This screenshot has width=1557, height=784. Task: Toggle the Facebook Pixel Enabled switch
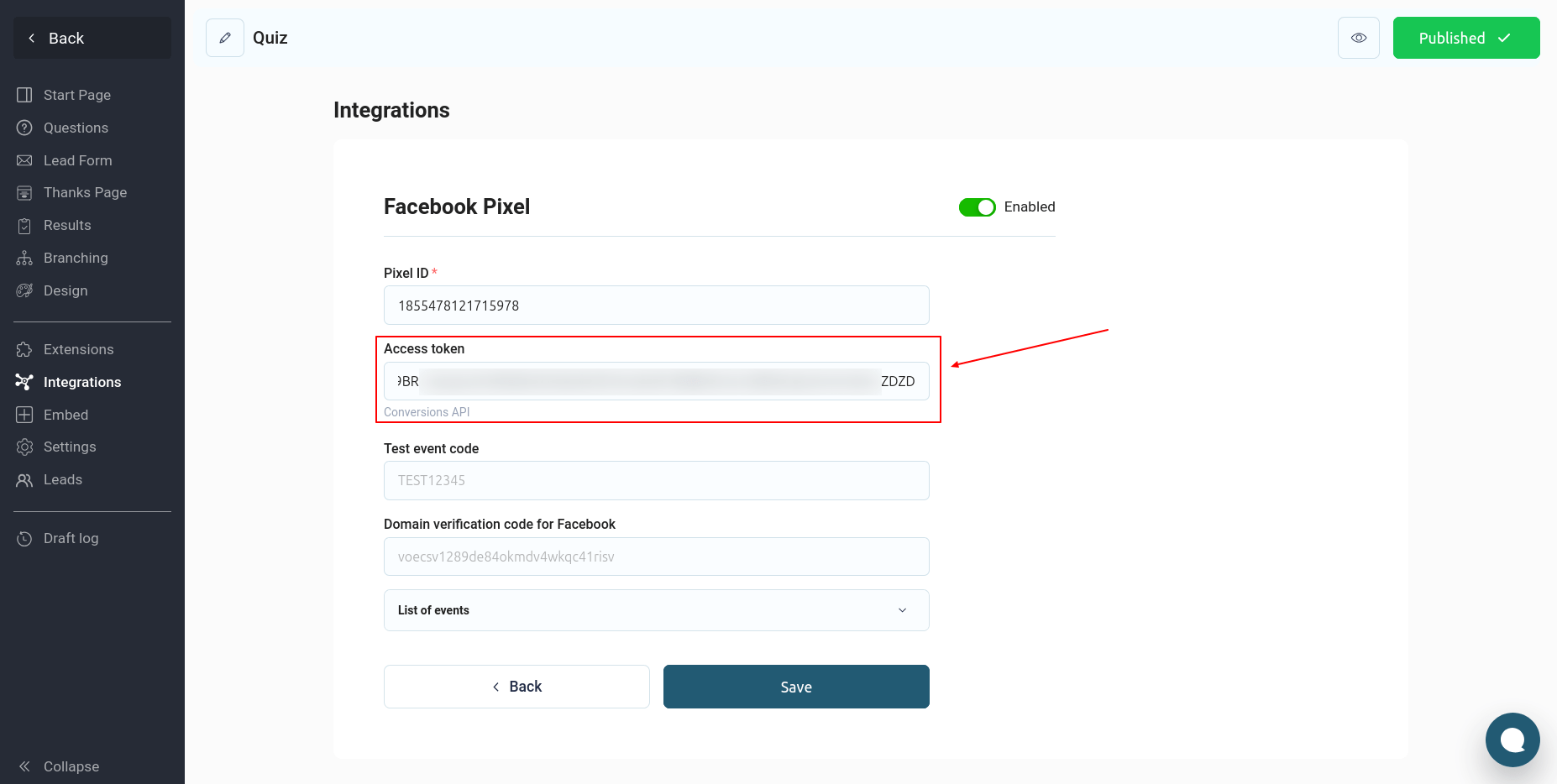click(977, 207)
